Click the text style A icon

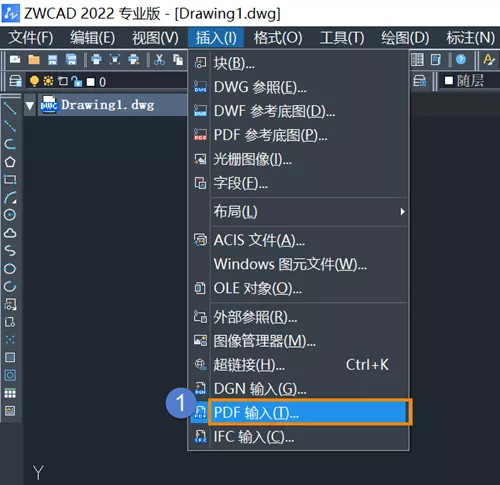coord(489,60)
